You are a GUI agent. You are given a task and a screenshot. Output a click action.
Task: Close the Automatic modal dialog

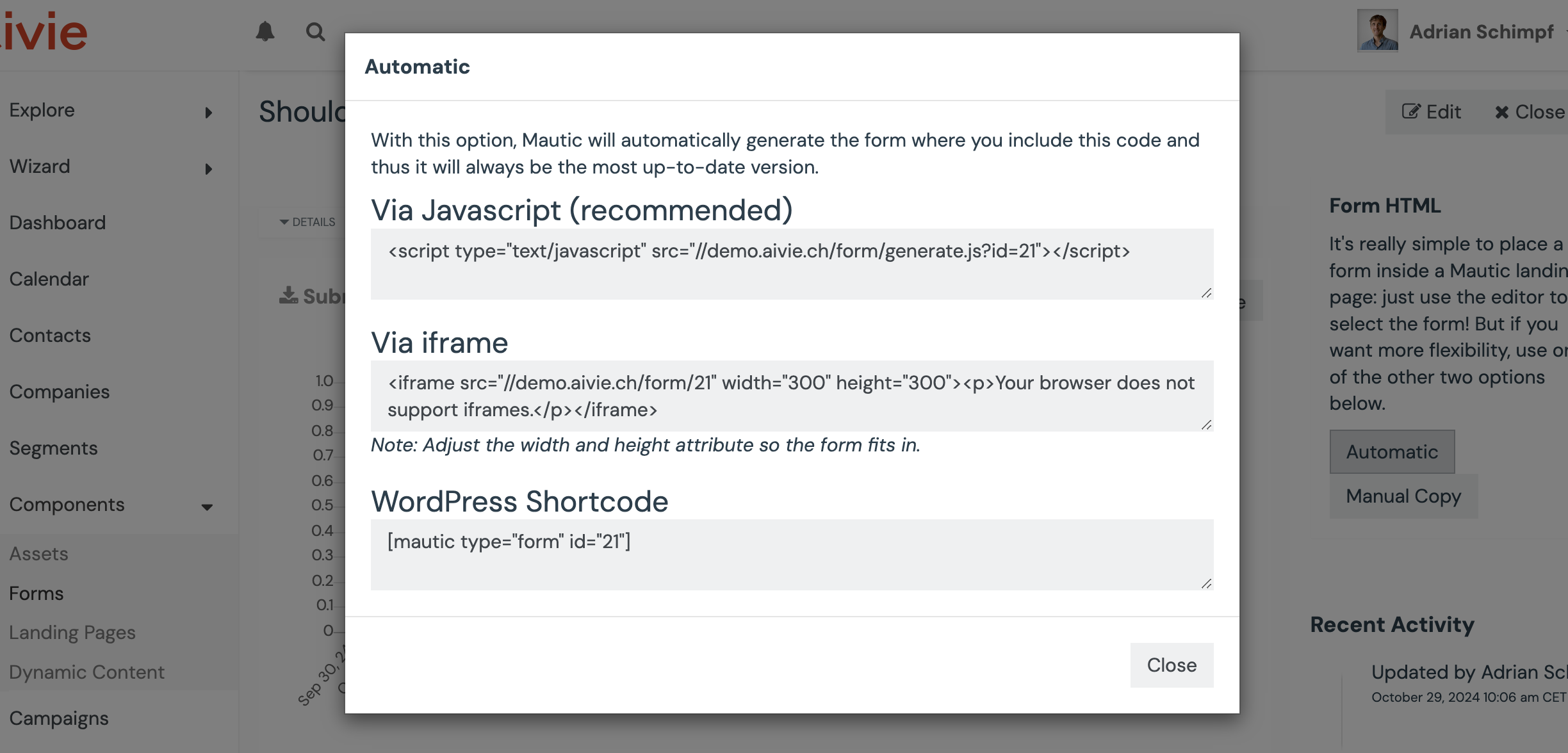pos(1171,665)
